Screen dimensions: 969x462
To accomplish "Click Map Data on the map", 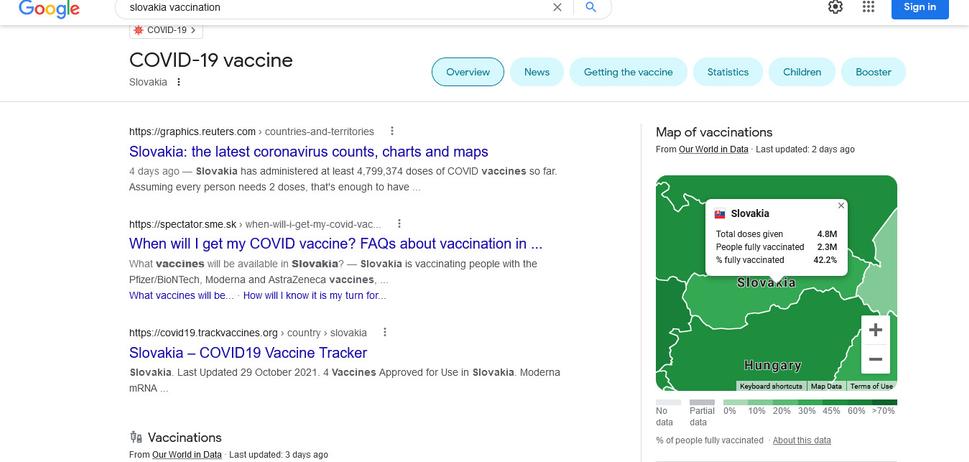I will click(x=826, y=386).
